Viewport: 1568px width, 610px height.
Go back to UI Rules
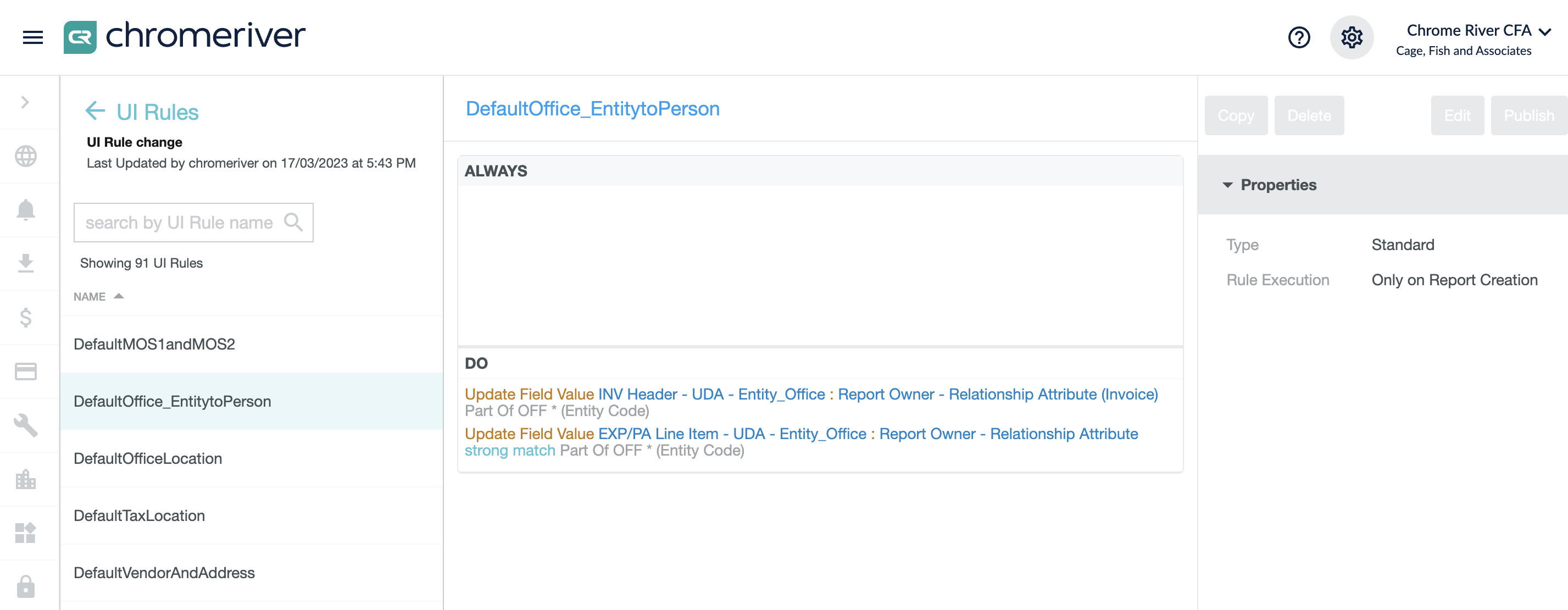pyautogui.click(x=95, y=112)
